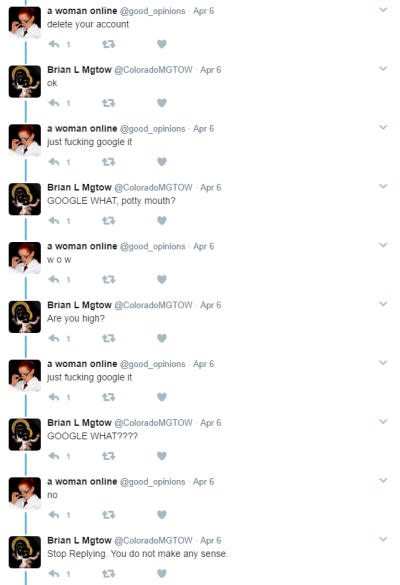Like the "ok" tweet by Brian L Mgtow

click(162, 103)
